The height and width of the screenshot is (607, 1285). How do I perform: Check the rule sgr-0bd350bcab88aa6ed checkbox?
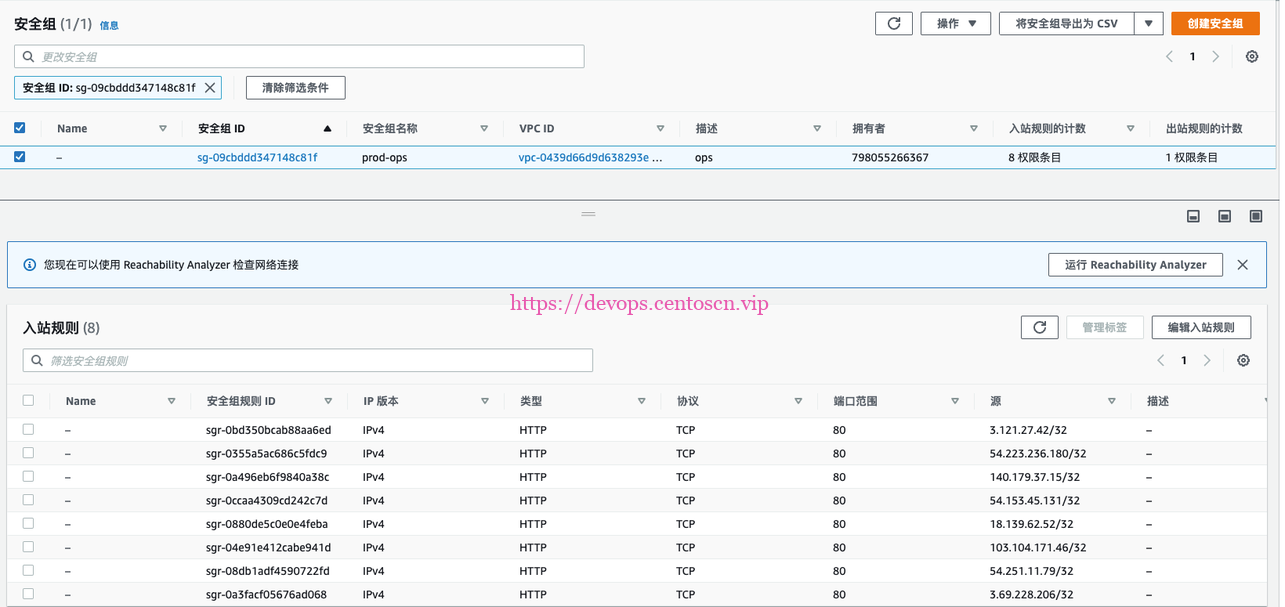[x=28, y=429]
